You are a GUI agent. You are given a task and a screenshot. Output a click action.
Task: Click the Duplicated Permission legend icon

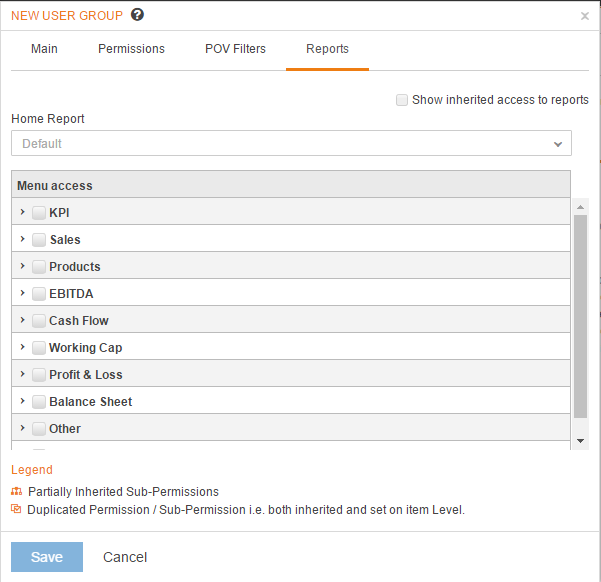[x=16, y=509]
